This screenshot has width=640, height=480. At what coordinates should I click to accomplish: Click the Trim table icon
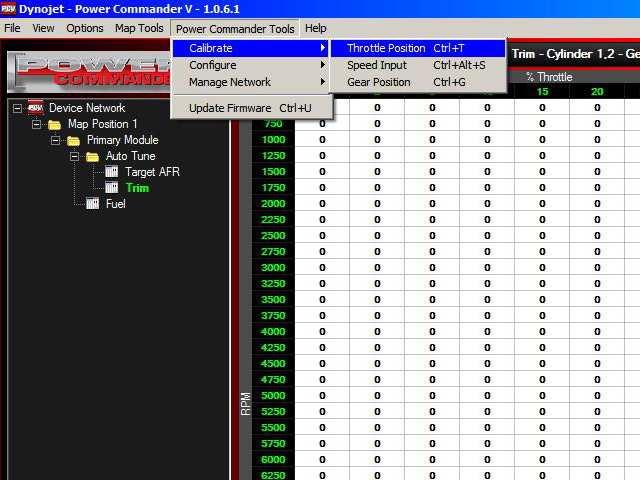111,188
